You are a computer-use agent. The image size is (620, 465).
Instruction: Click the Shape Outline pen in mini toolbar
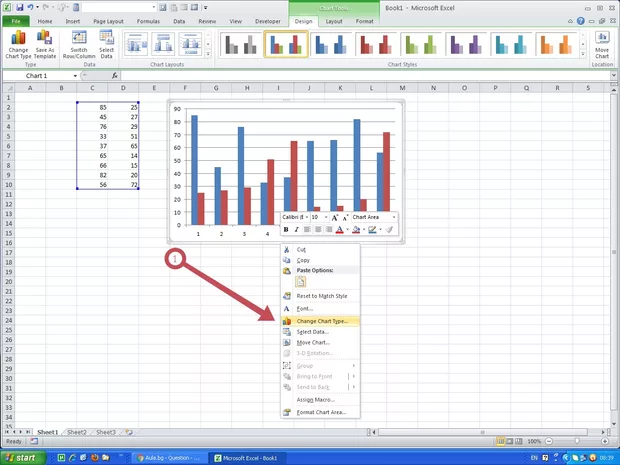(372, 229)
